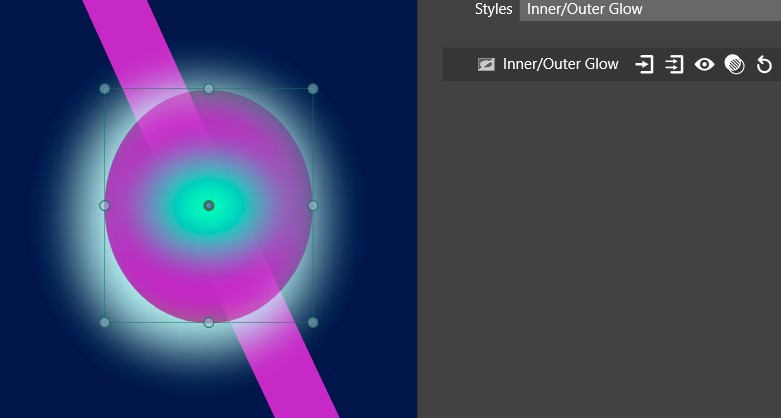781x418 pixels.
Task: Toggle the Inner/Outer Glow visibility eye
Action: click(705, 64)
